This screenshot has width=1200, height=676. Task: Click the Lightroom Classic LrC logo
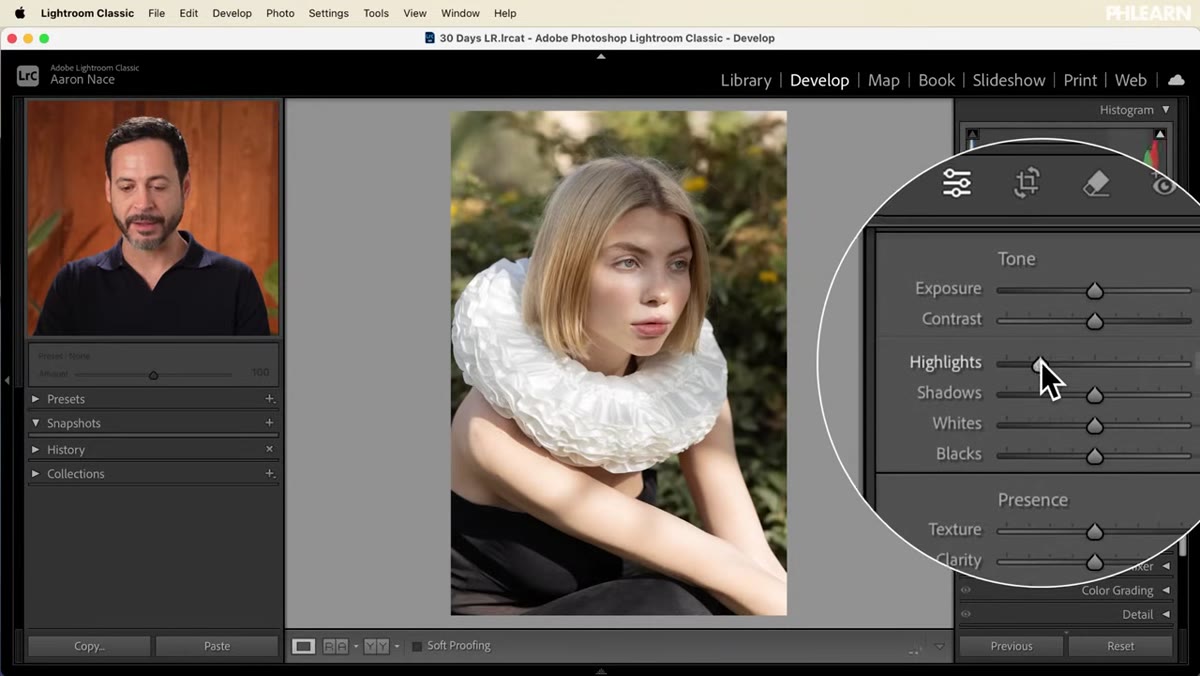[28, 74]
